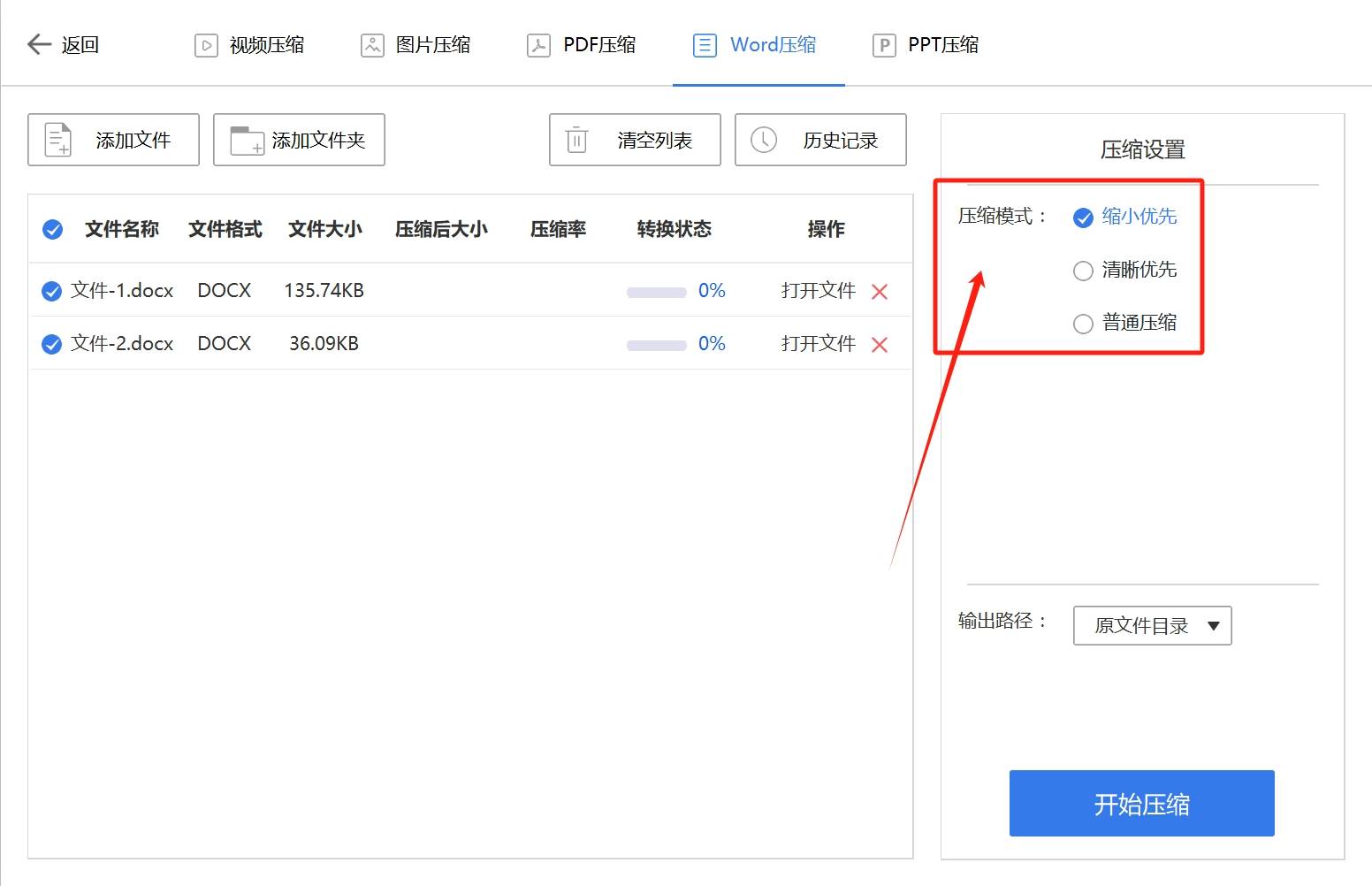Remove 文件-2.docx with the red X

click(x=880, y=344)
